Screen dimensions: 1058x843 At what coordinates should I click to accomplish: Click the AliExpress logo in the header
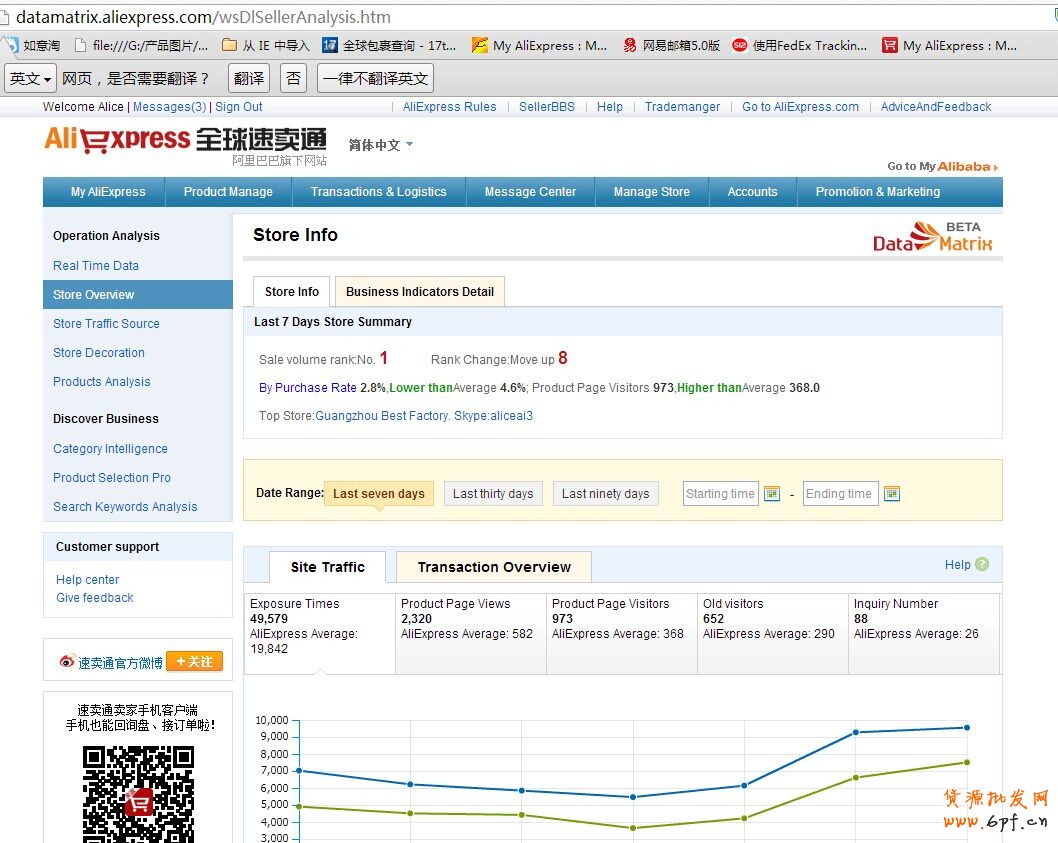[x=117, y=139]
